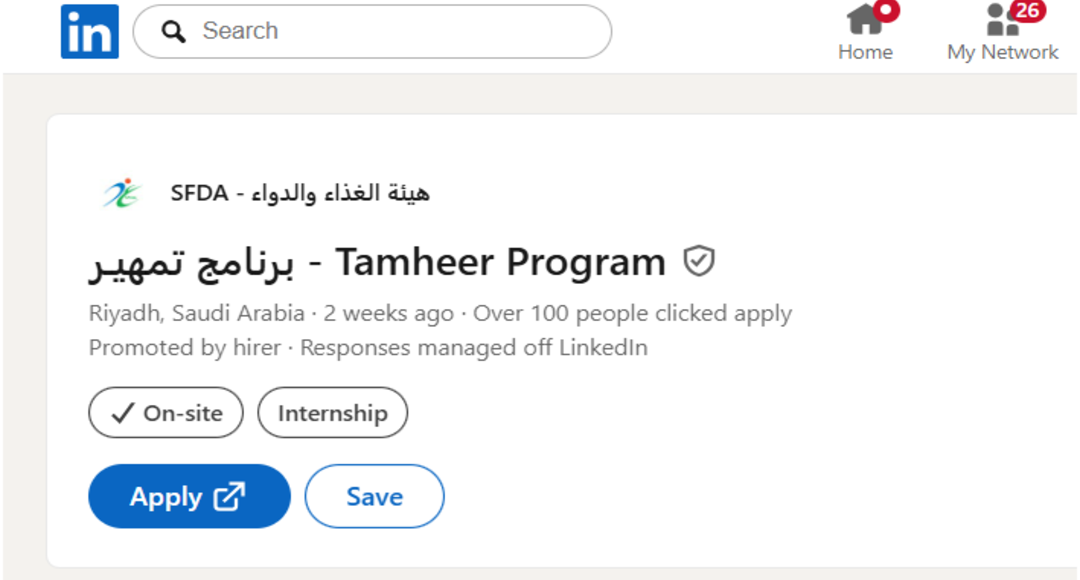Open the Home house icon

[x=864, y=19]
